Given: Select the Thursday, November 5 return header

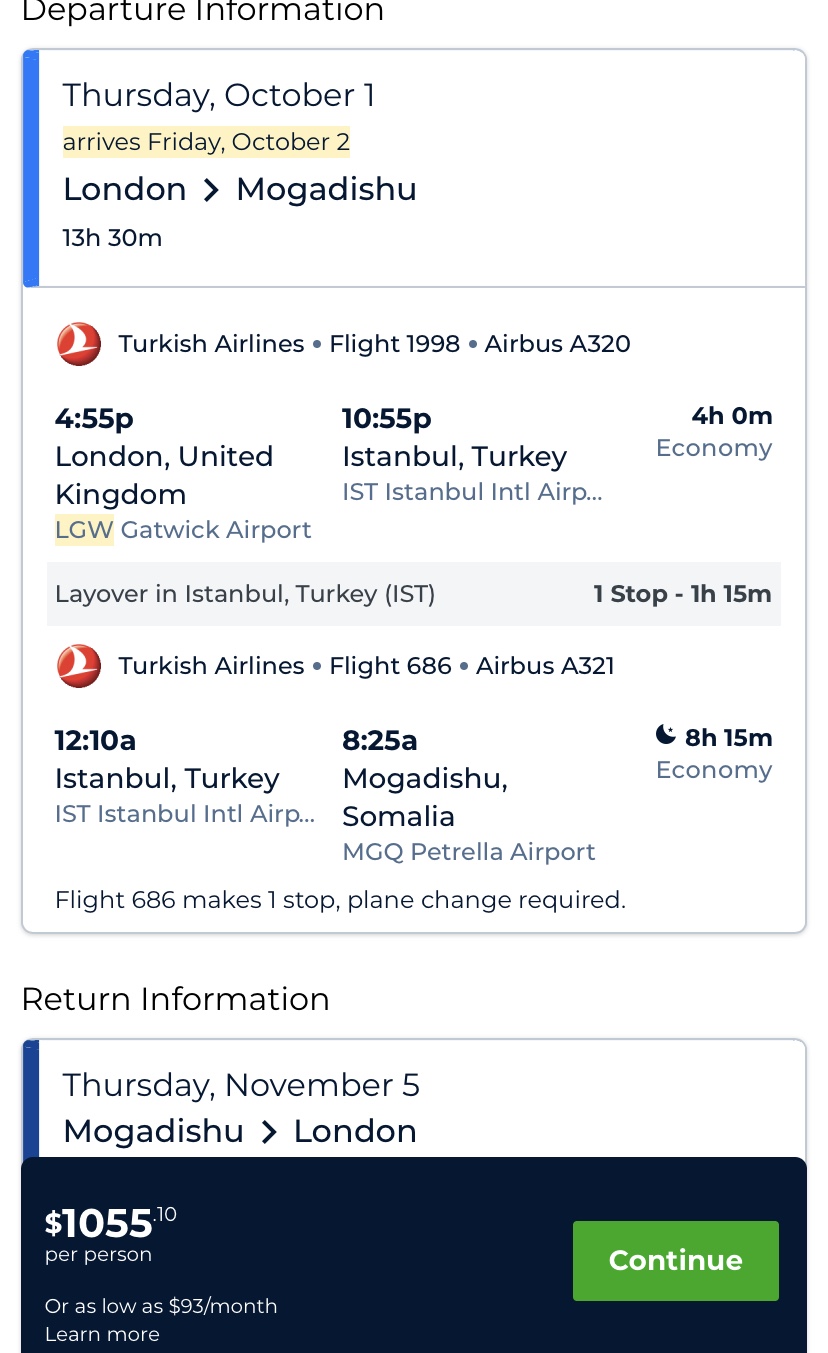Looking at the screenshot, I should (241, 1086).
